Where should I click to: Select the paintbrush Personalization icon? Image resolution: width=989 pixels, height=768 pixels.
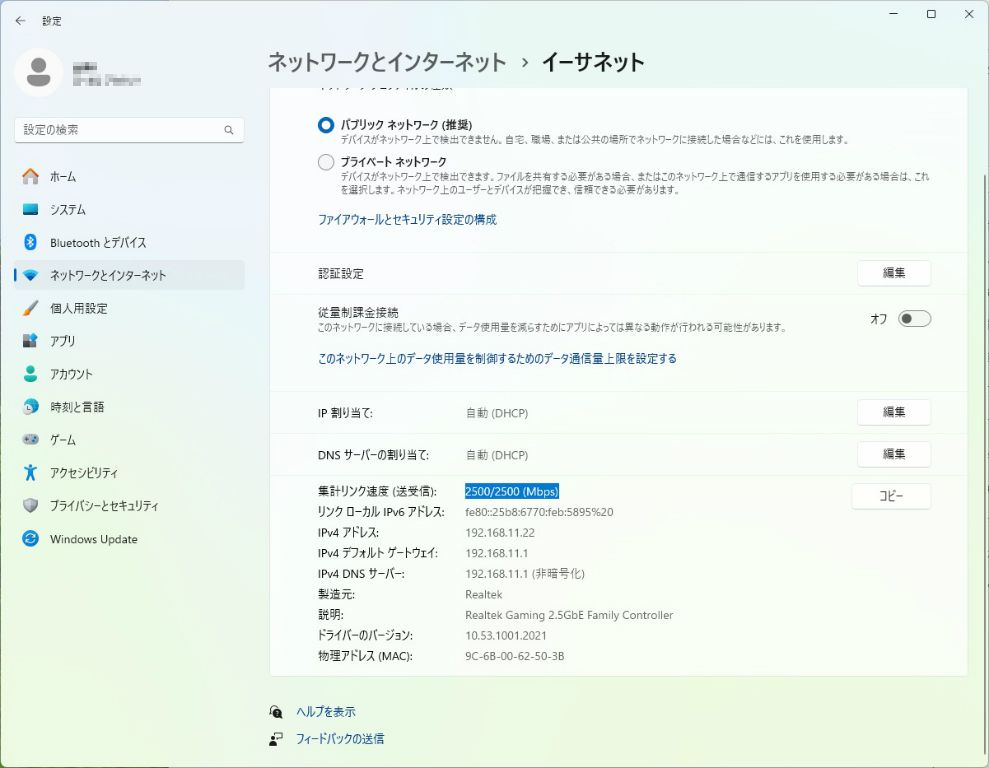point(30,308)
